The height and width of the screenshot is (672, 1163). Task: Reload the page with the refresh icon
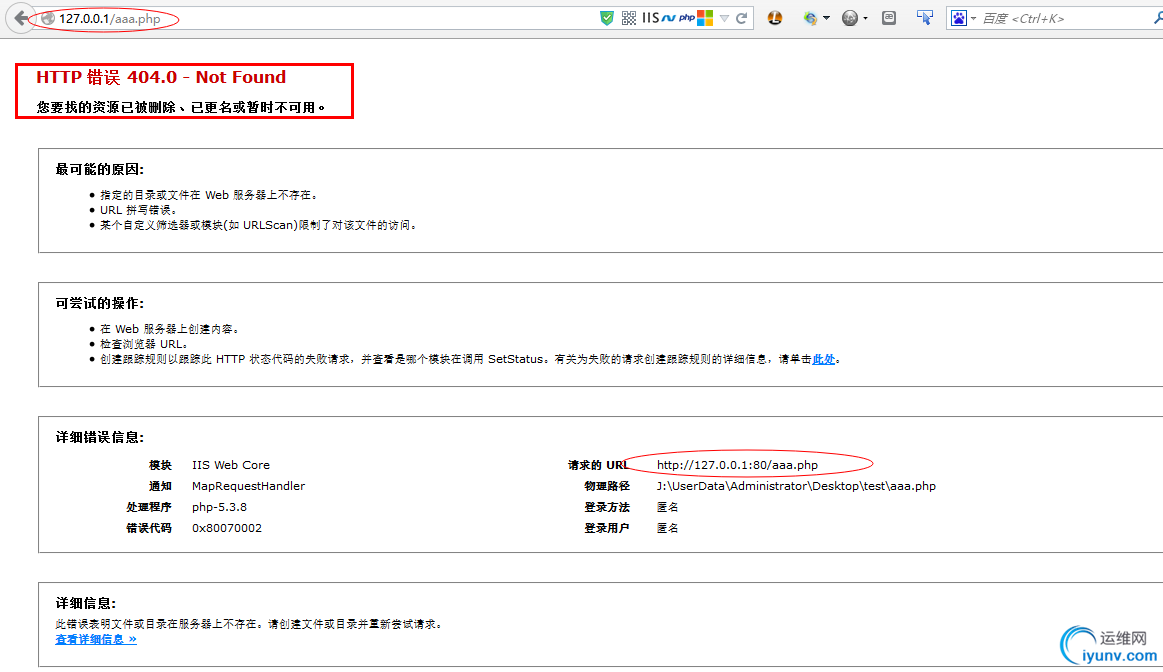tap(741, 18)
